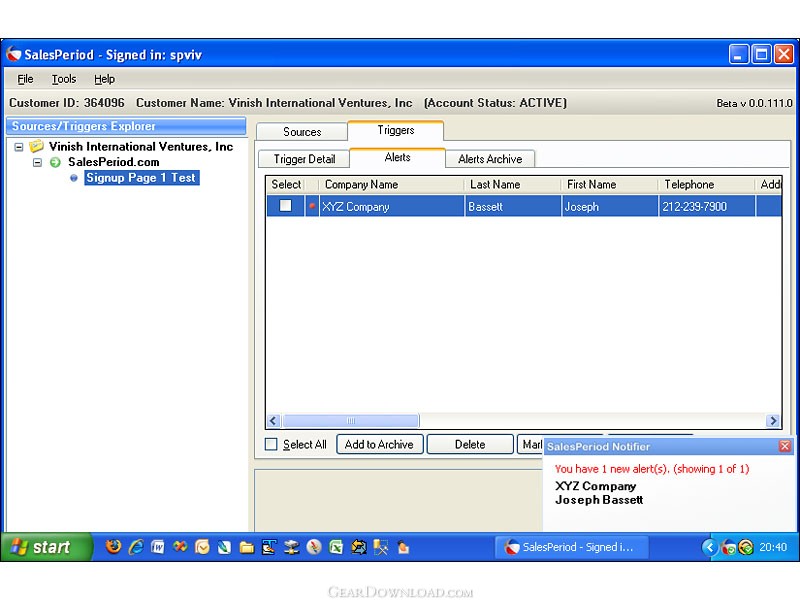
Task: Click the orange person quick launch icon
Action: [x=403, y=547]
